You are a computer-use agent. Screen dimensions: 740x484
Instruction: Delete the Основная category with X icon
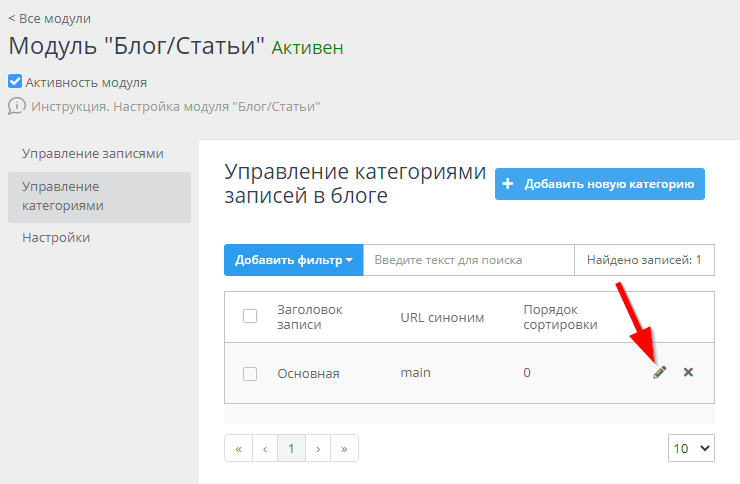[x=688, y=372]
